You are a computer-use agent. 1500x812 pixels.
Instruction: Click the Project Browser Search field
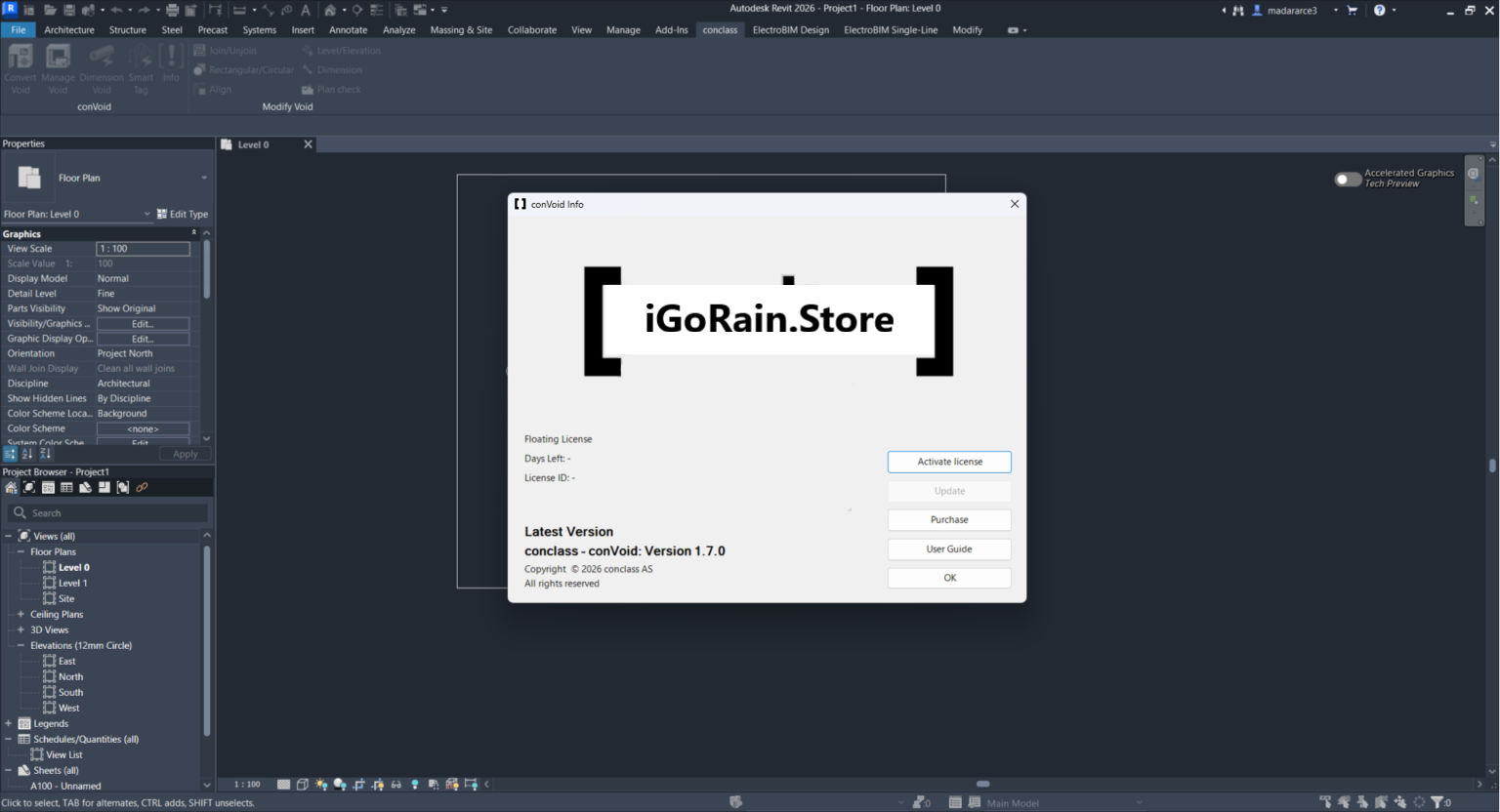(x=107, y=512)
